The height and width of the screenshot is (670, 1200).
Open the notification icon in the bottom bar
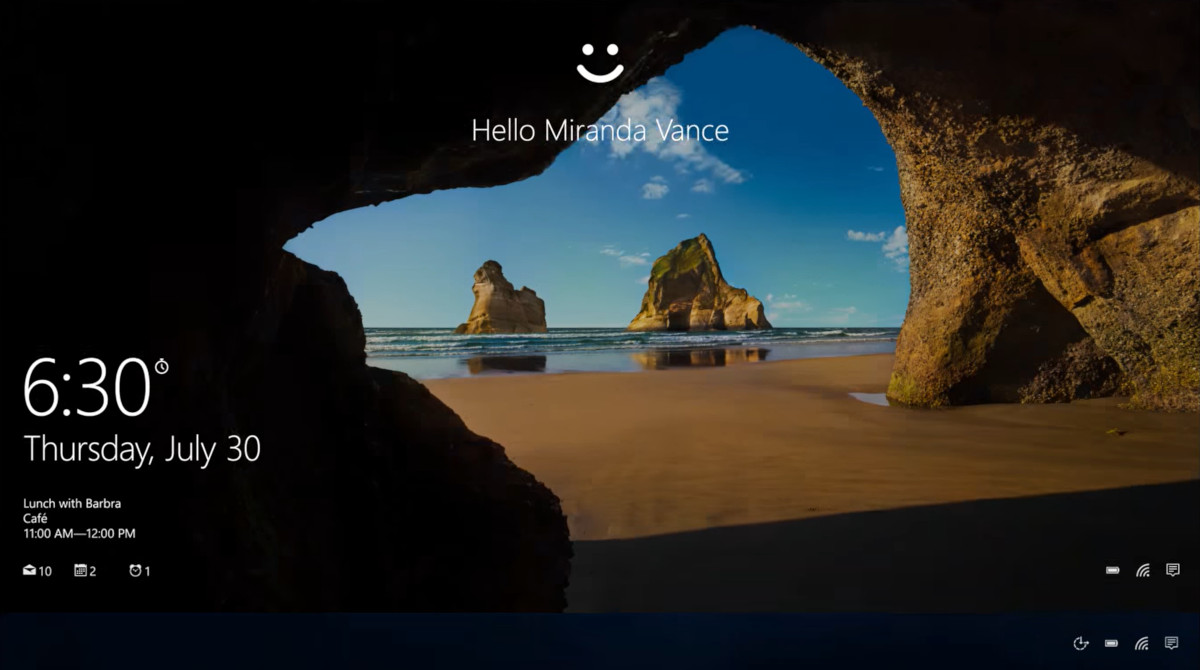pyautogui.click(x=1172, y=643)
